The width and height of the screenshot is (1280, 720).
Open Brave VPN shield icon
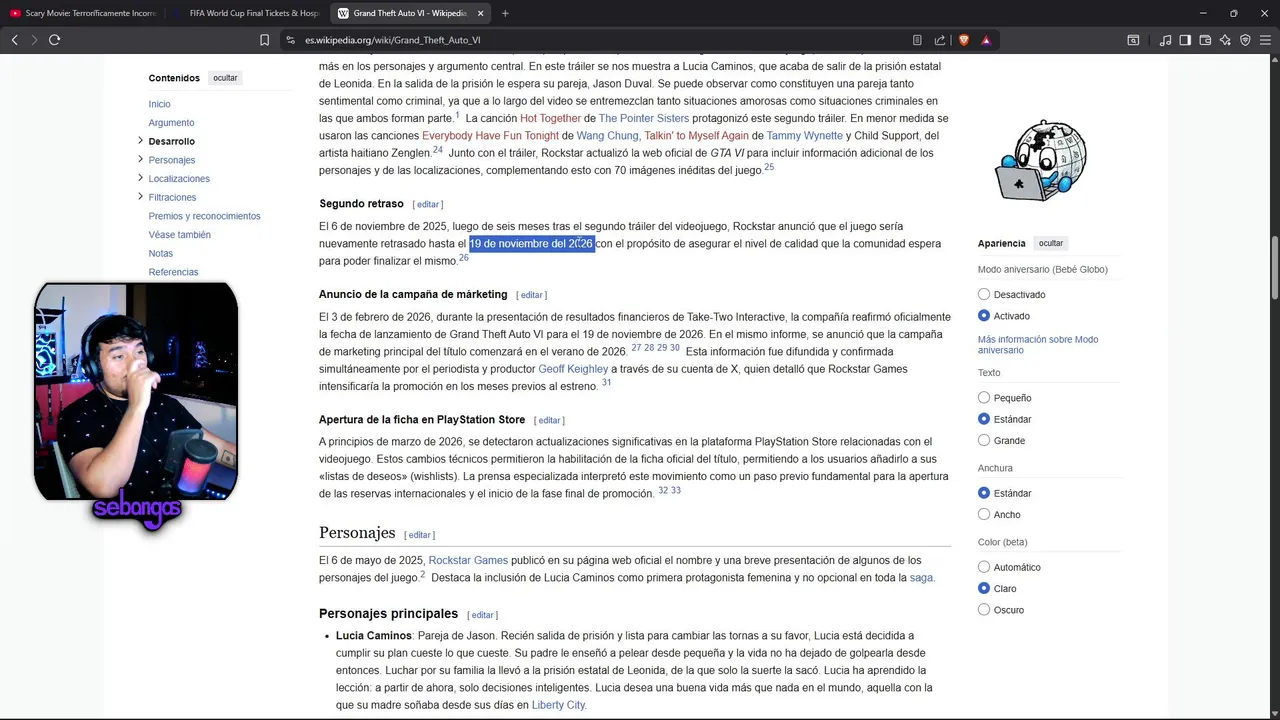click(x=1245, y=40)
